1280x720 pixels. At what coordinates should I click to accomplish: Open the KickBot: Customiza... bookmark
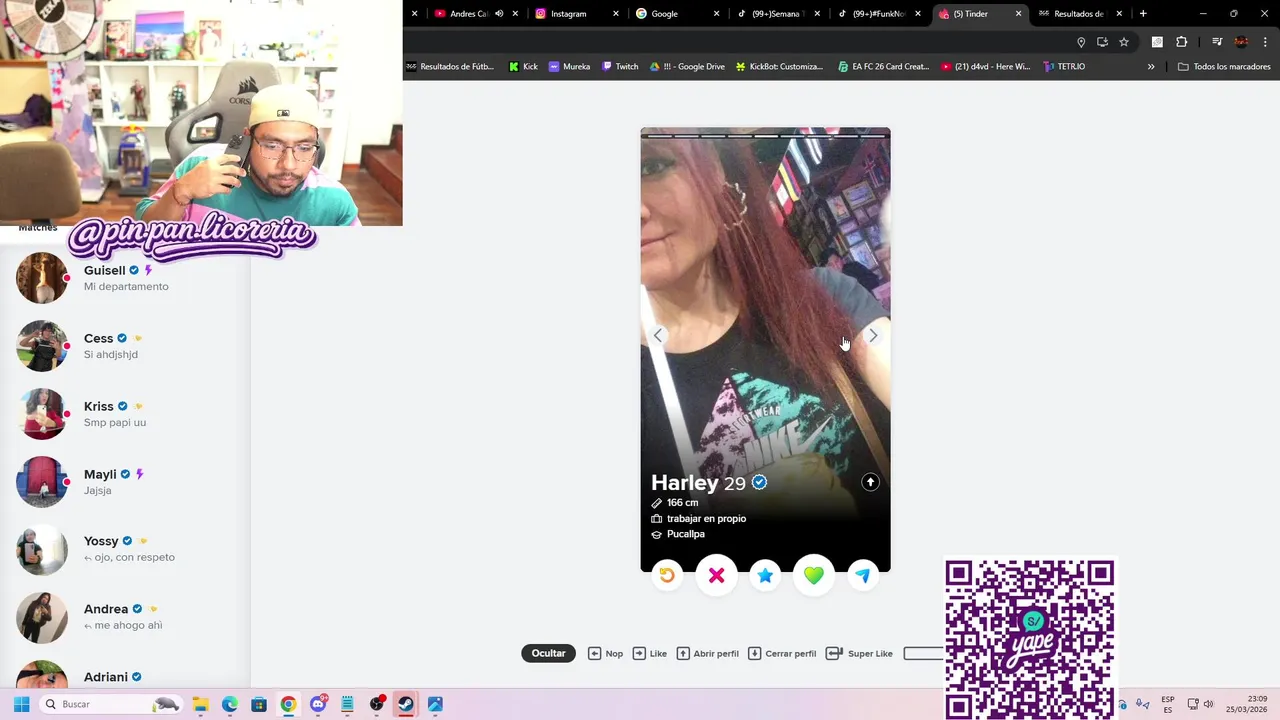[x=779, y=67]
